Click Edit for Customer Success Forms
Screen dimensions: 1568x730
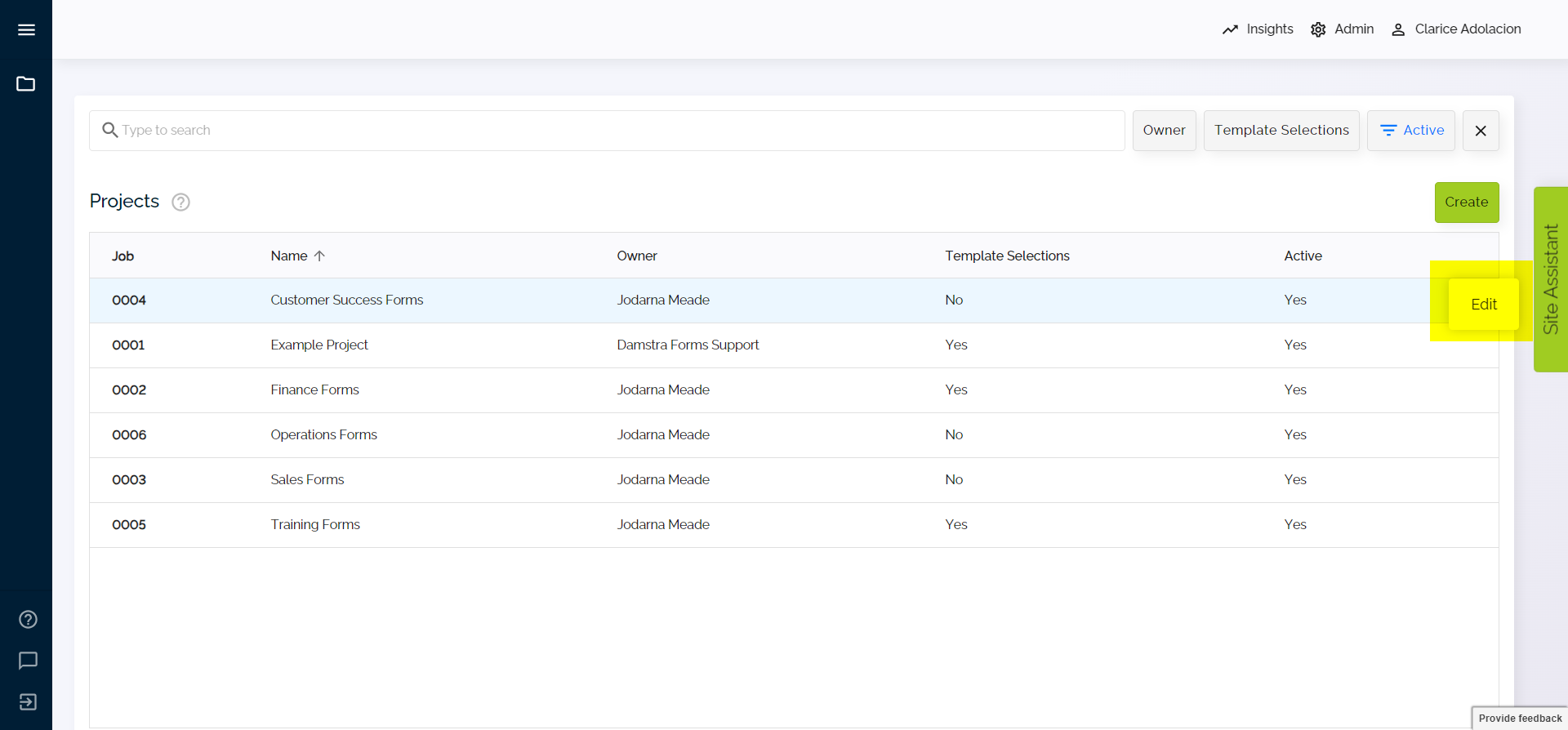[1483, 305]
